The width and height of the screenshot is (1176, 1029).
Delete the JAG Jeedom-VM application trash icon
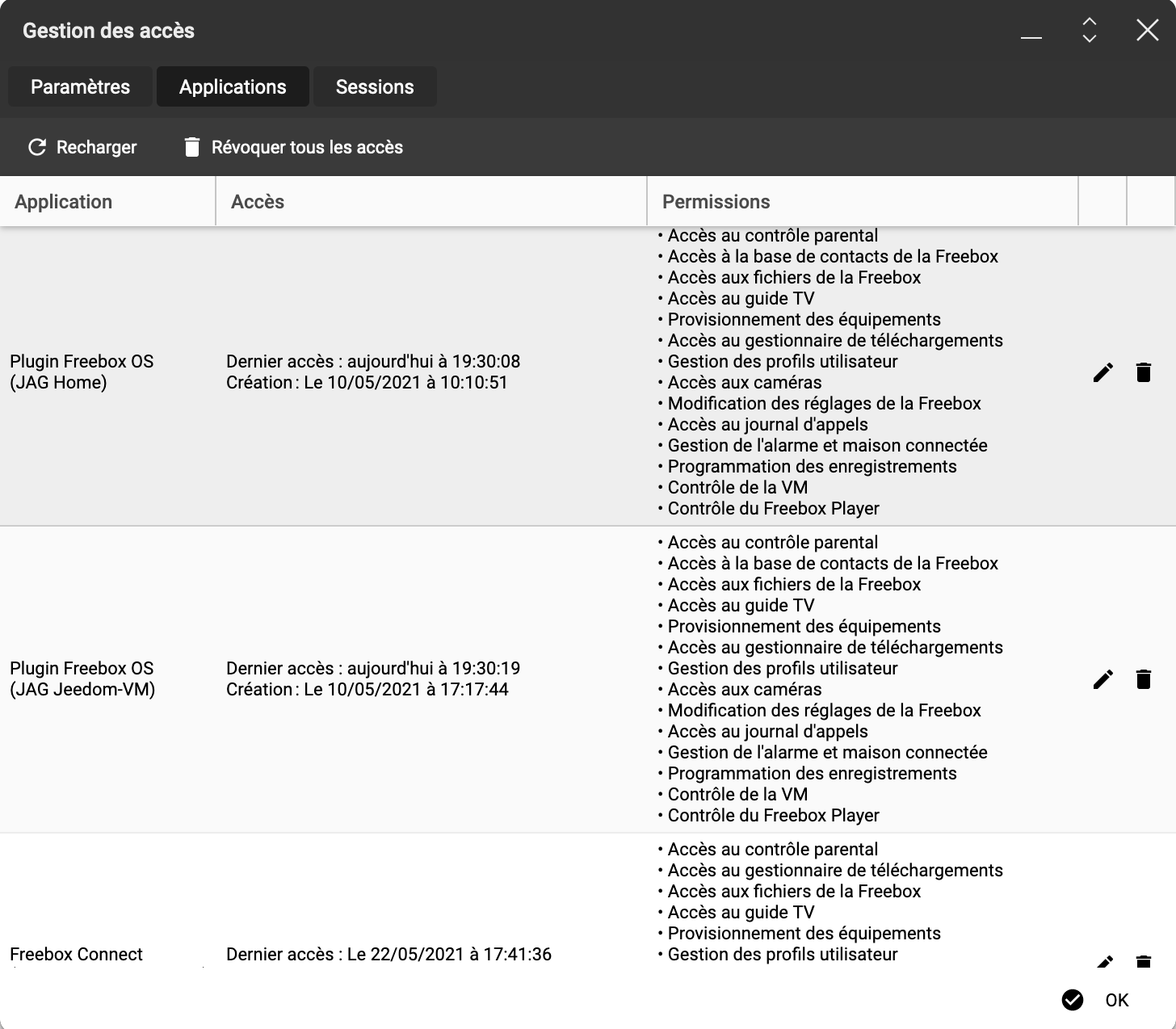click(x=1144, y=679)
